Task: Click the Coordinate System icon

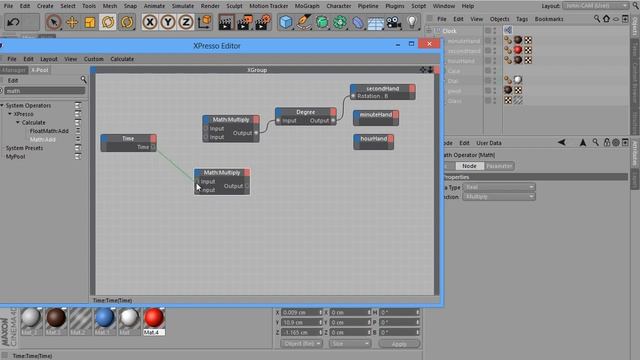Action: (204, 22)
